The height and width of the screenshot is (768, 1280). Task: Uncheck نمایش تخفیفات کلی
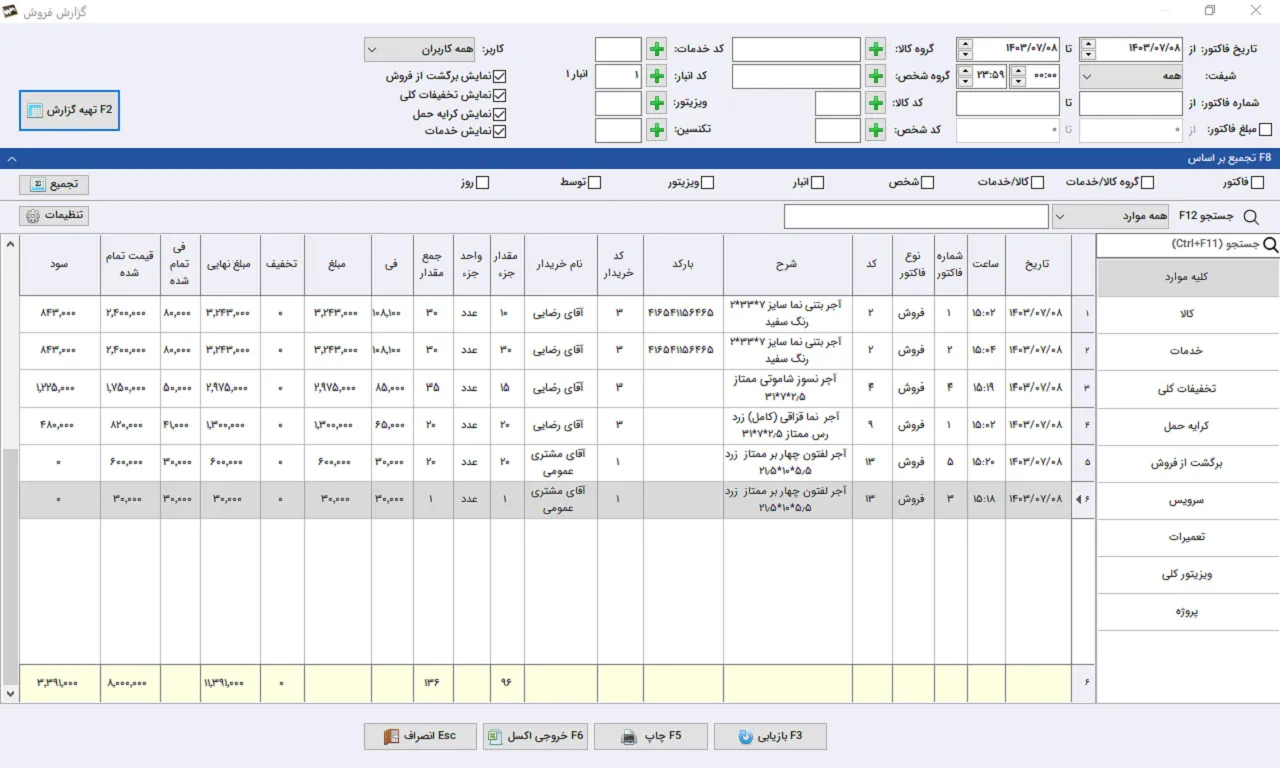[500, 95]
